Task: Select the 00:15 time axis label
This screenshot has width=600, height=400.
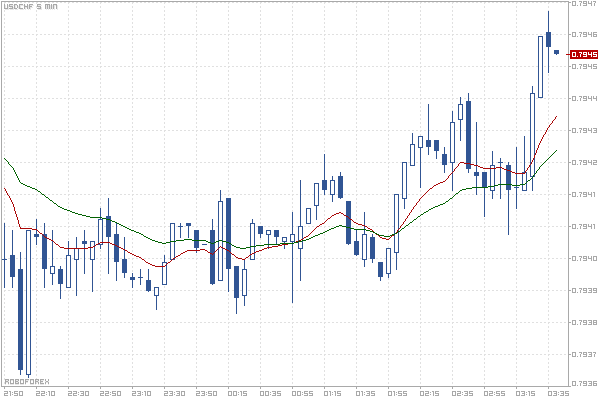Action: point(237,393)
